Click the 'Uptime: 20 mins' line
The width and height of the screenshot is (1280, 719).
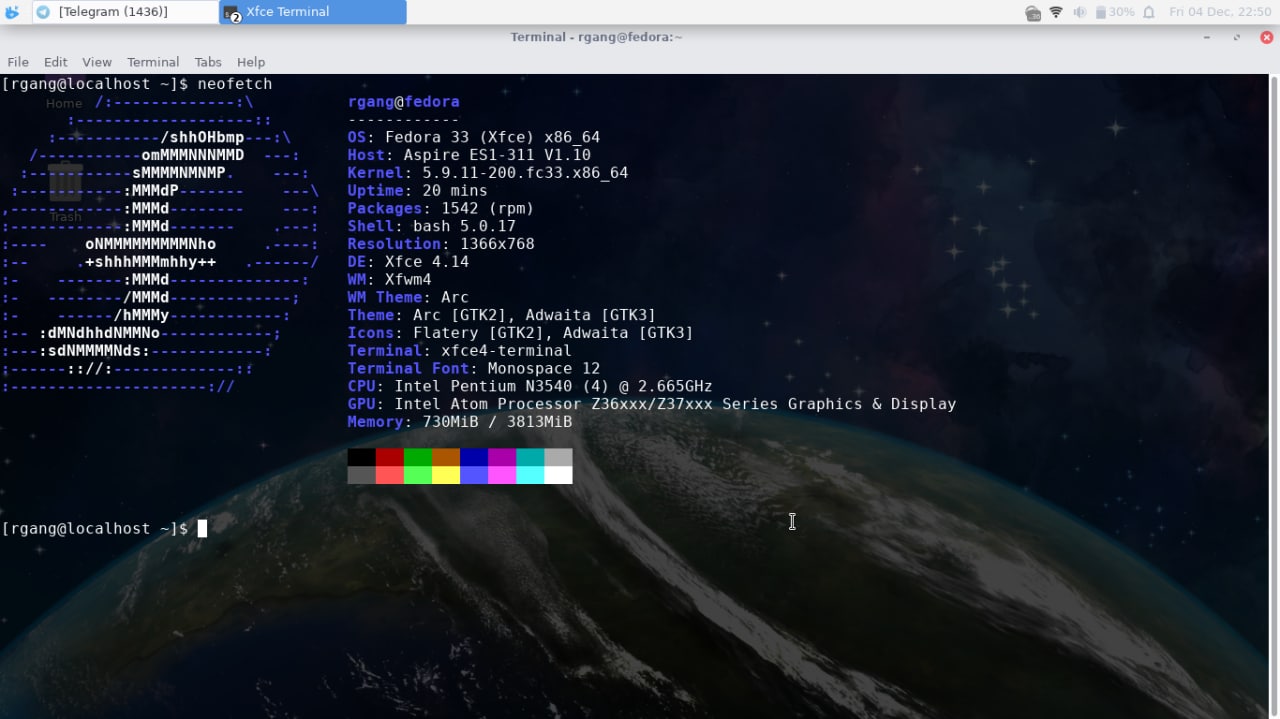click(418, 191)
